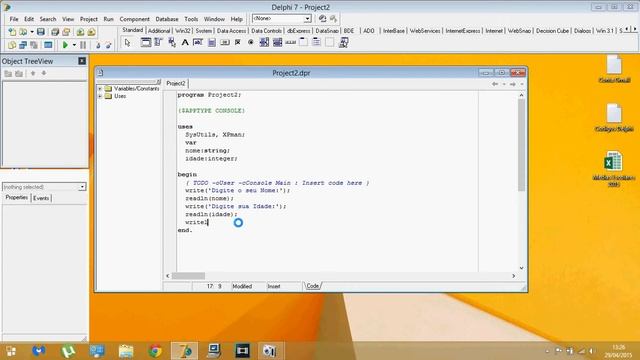The image size is (640, 360).
Task: Open Chrome from the taskbar
Action: click(155, 351)
